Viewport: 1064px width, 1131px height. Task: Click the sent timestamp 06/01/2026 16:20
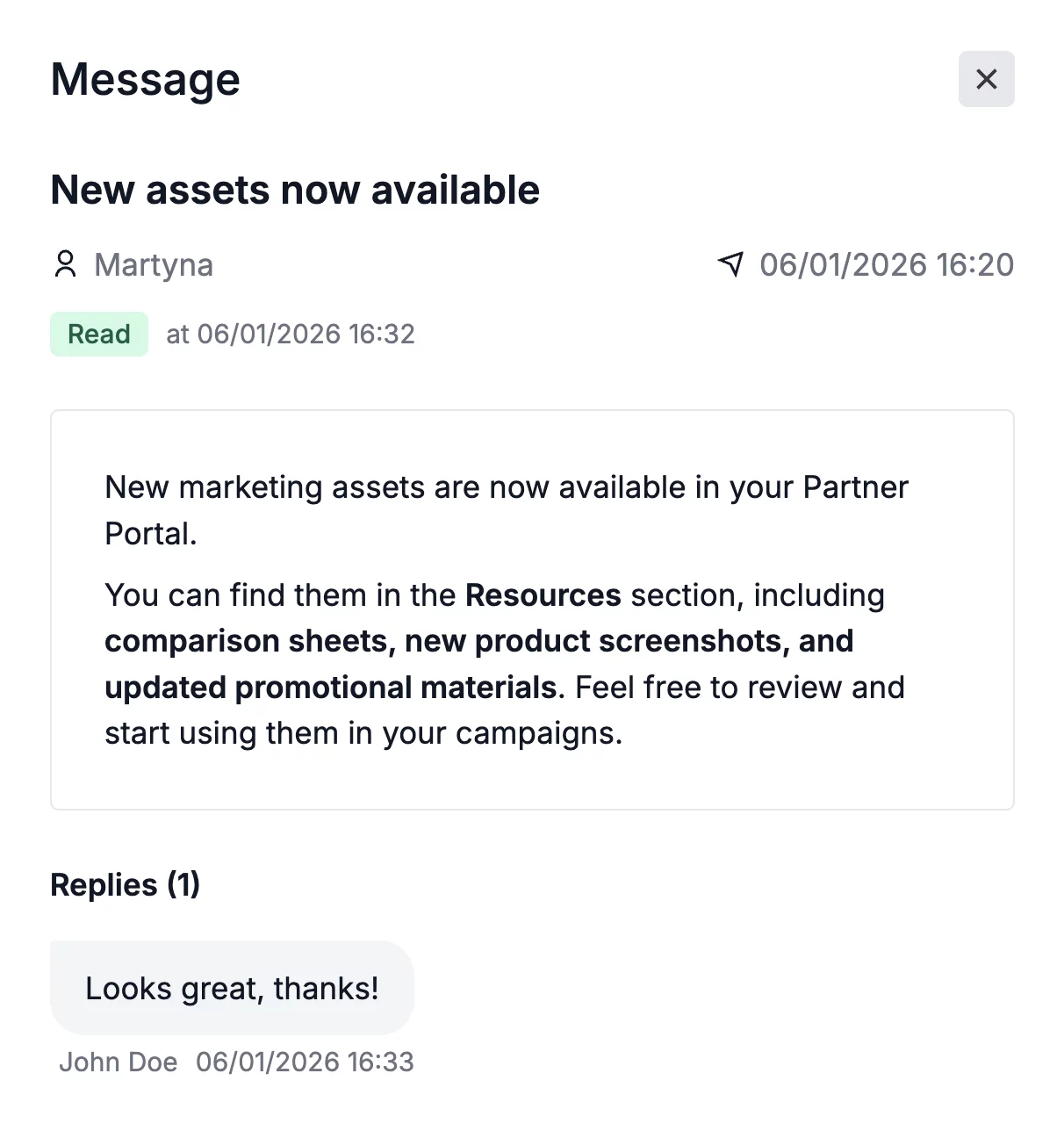(x=887, y=265)
